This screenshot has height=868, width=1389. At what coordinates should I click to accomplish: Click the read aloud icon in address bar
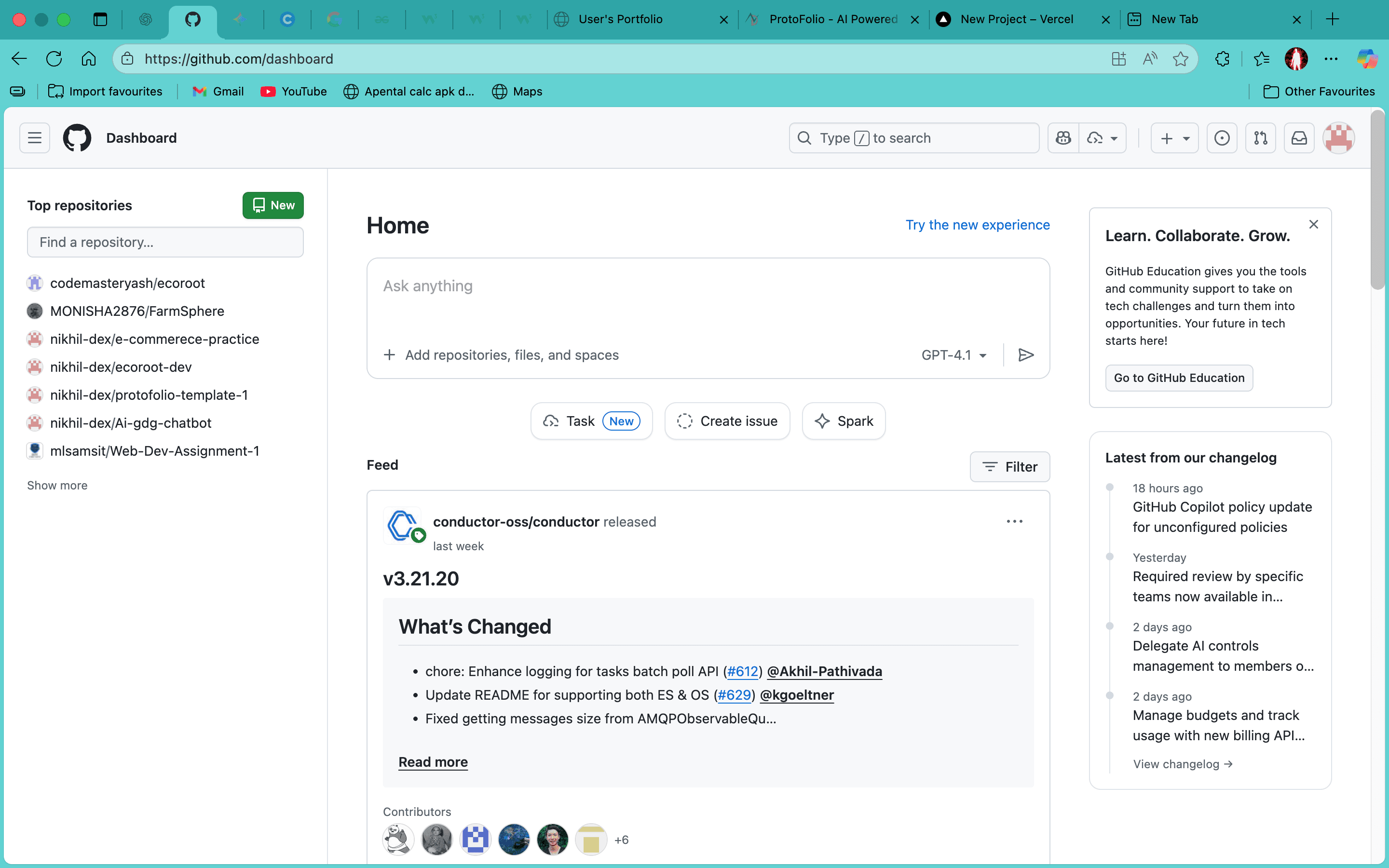(1150, 58)
